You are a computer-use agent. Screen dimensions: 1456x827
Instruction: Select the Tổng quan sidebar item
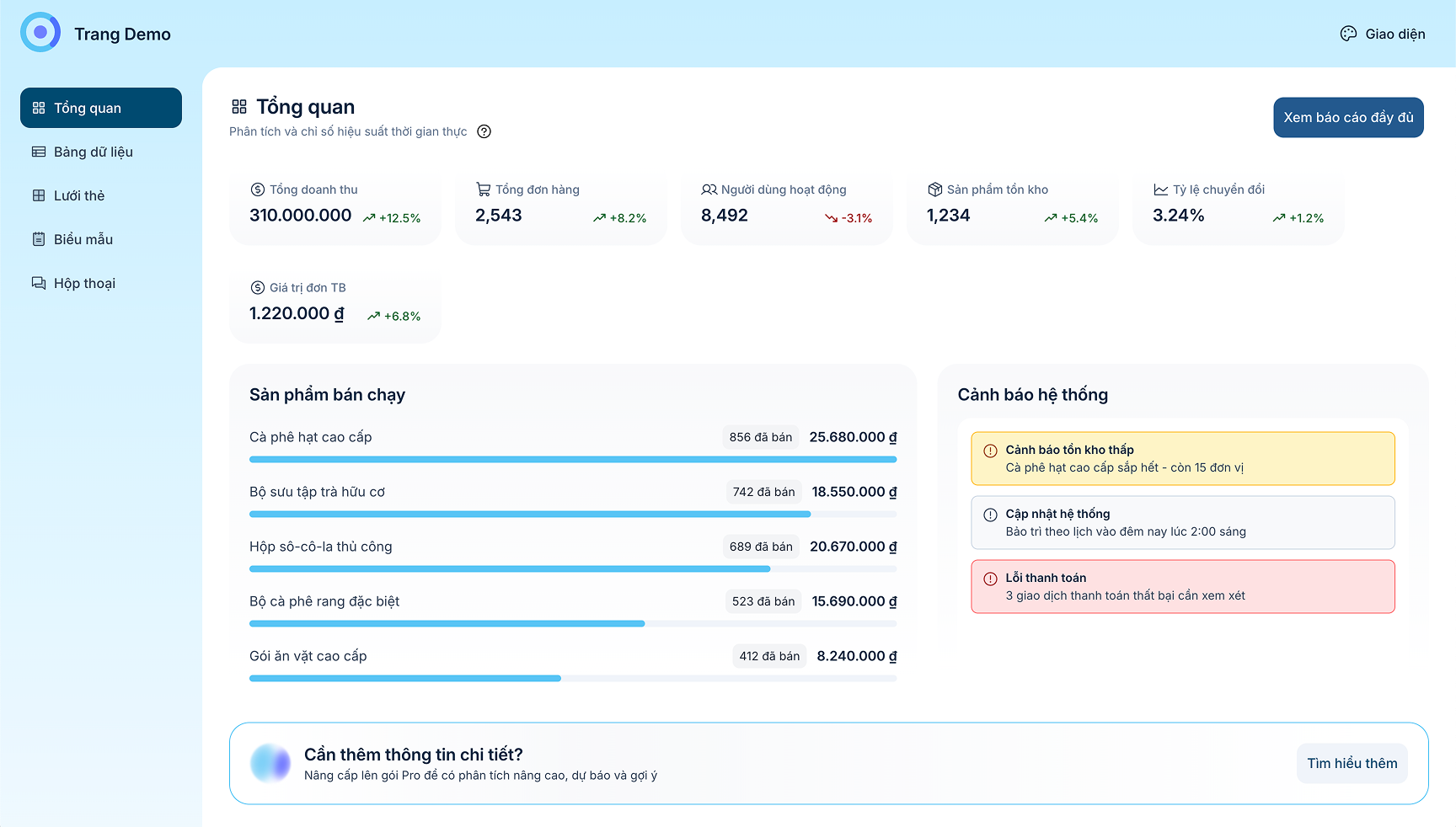click(x=101, y=108)
